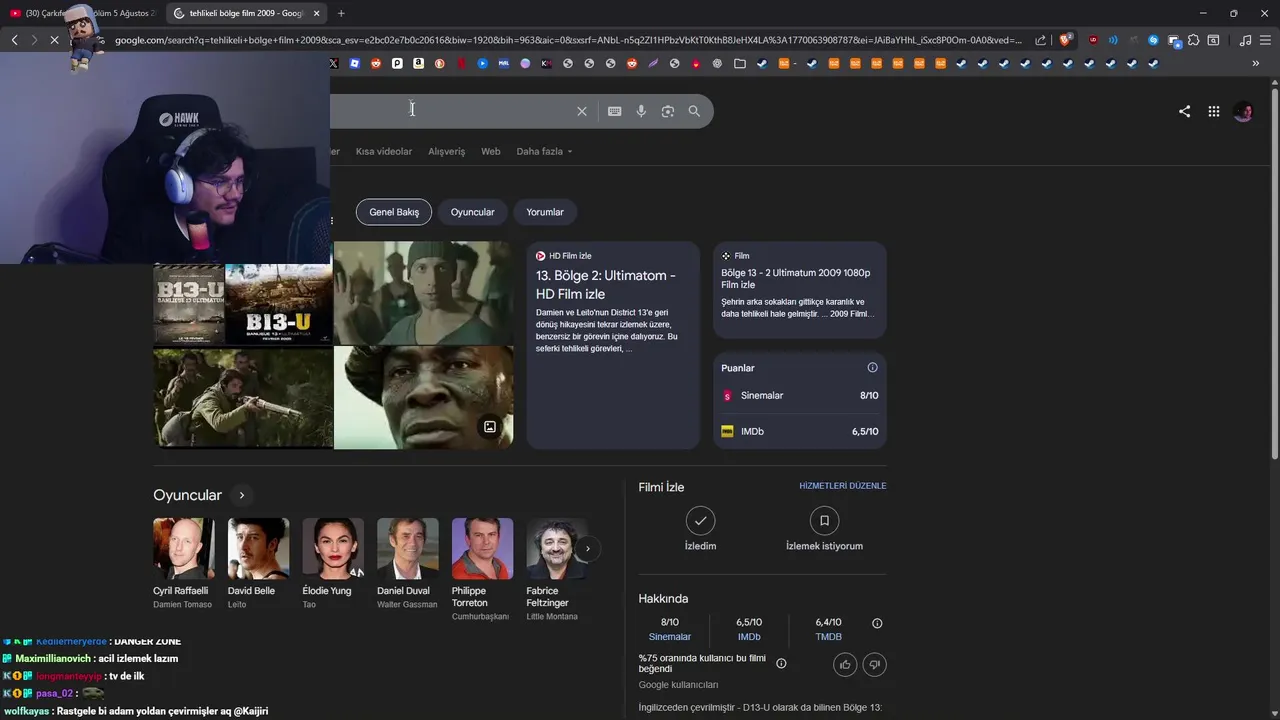1280x720 pixels.
Task: Show hidden bookmarks with the » chevron
Action: point(1256,63)
